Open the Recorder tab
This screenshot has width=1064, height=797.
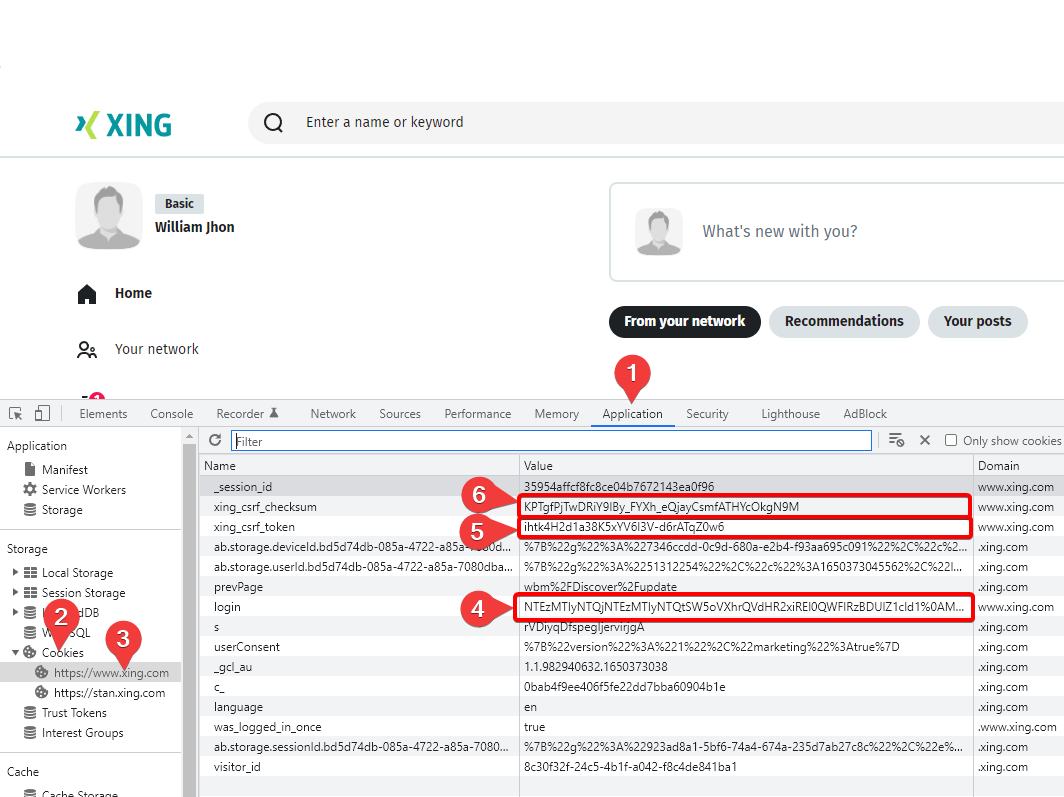point(247,414)
